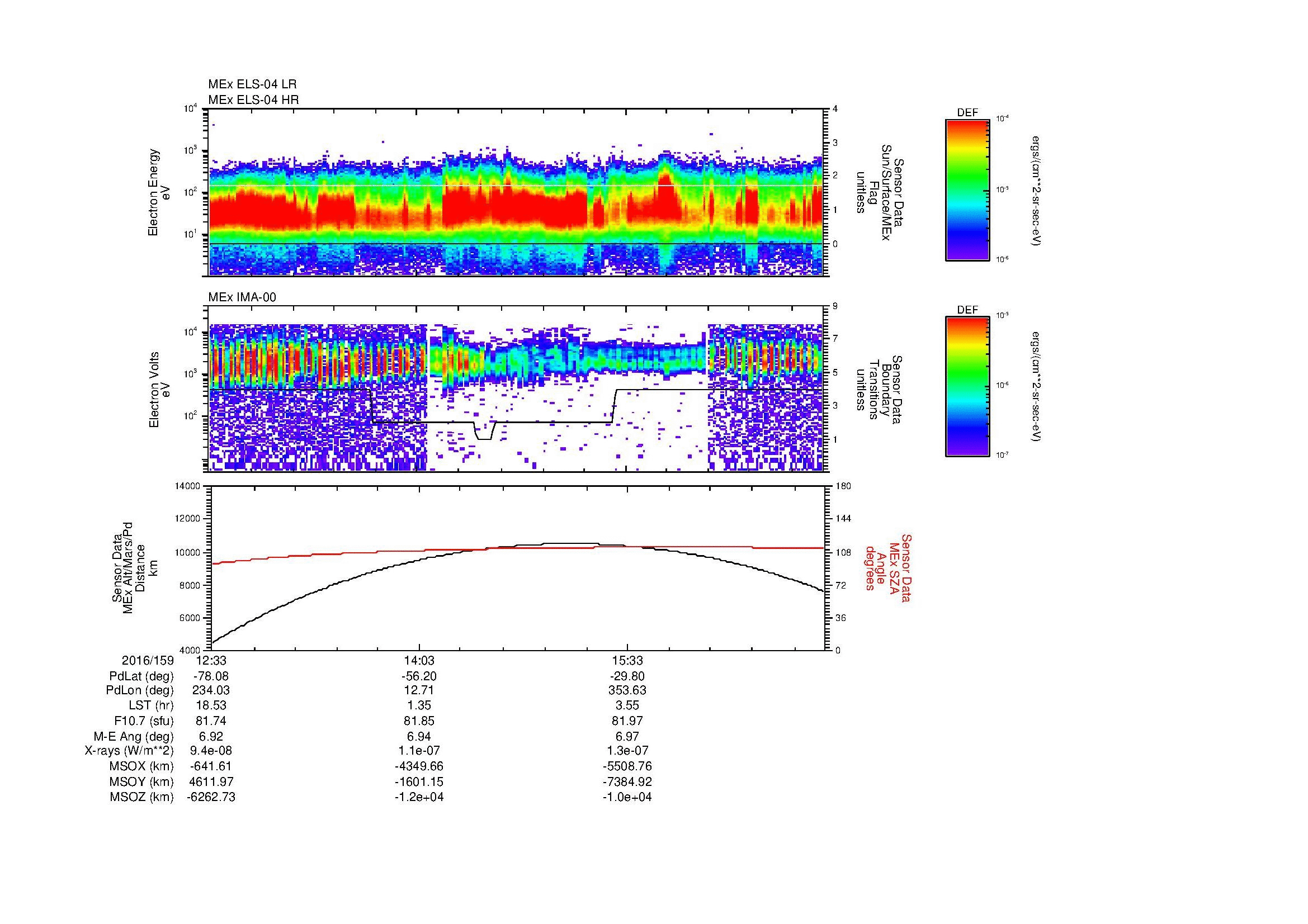Click the "72" SZA axis tick label
1308x924 pixels.
[841, 585]
